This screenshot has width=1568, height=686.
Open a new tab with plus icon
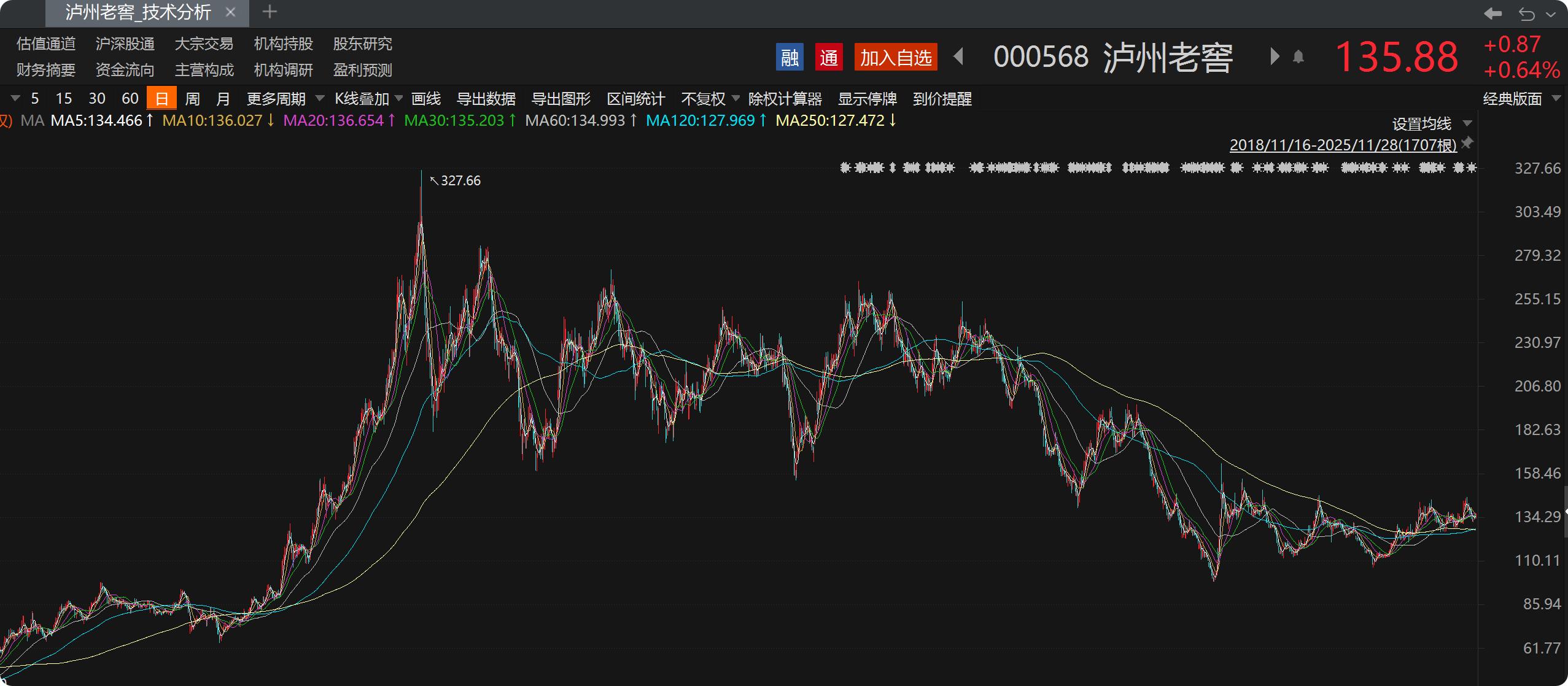pyautogui.click(x=270, y=12)
